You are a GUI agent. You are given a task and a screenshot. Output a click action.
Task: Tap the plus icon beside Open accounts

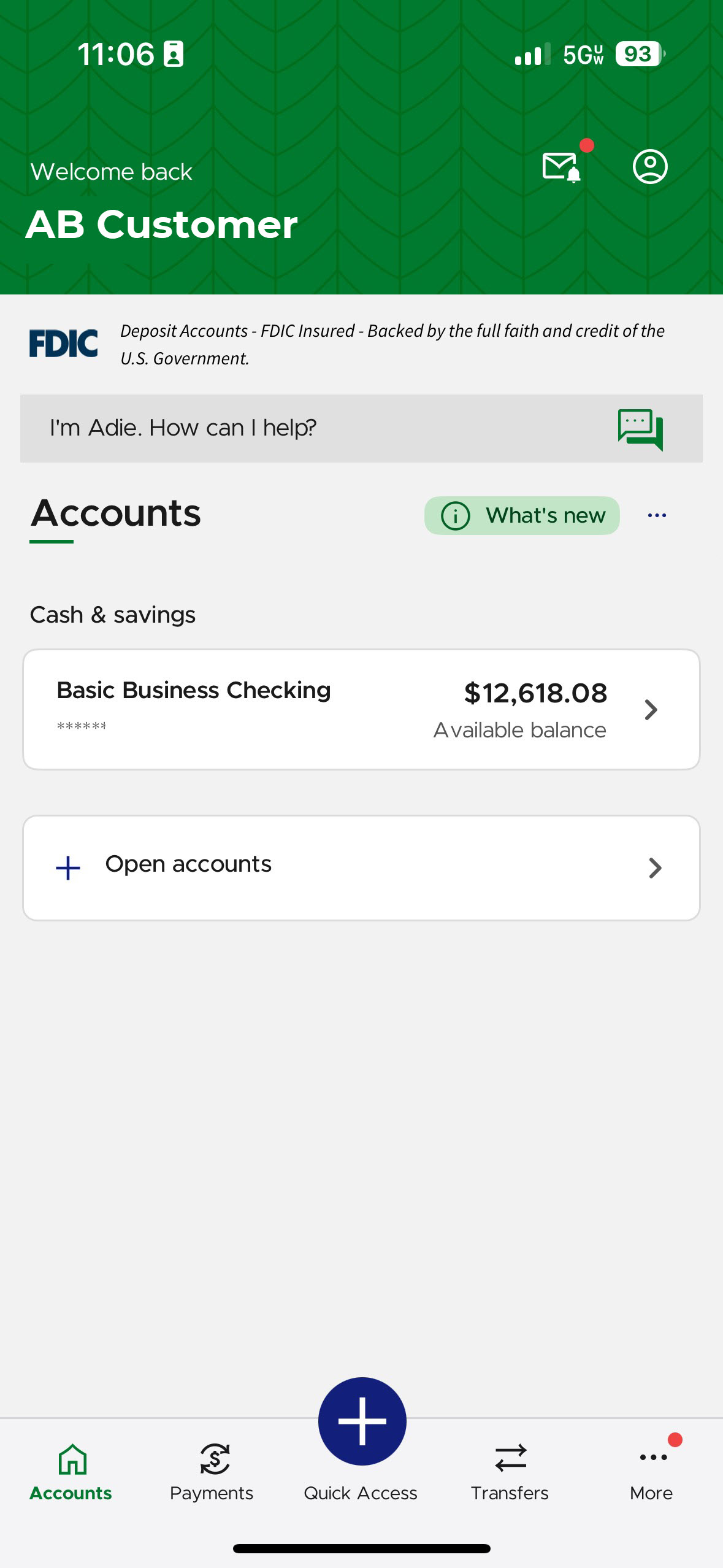[68, 868]
